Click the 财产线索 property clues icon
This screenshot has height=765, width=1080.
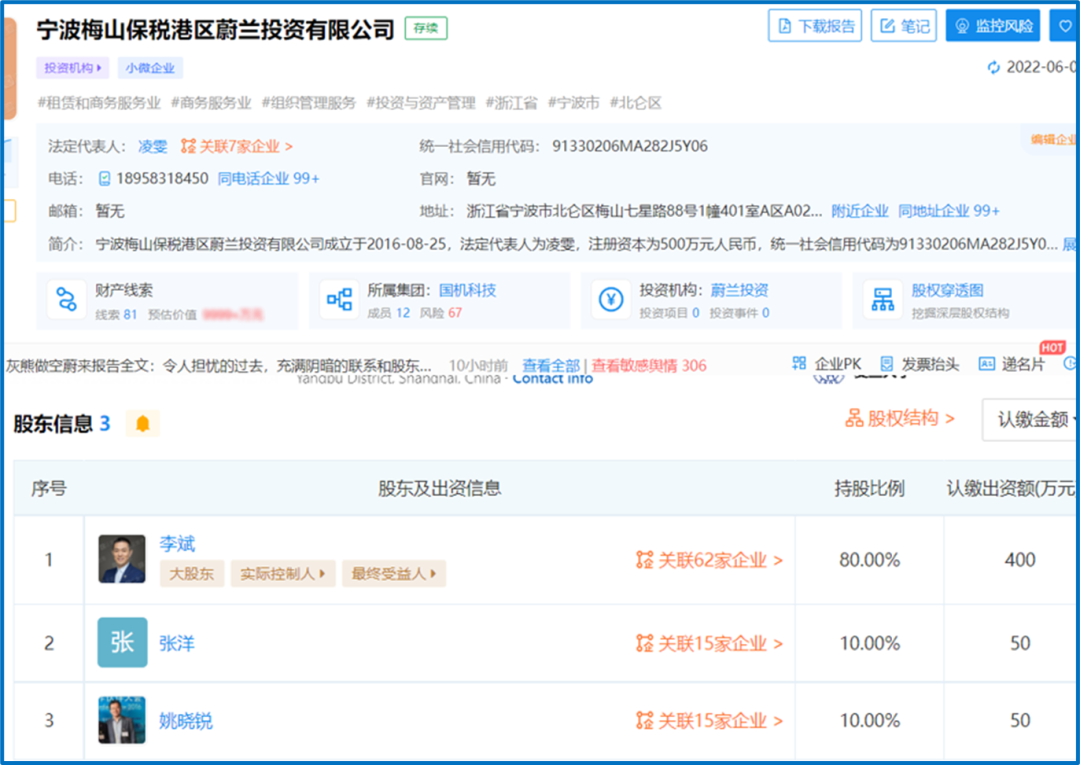(67, 299)
